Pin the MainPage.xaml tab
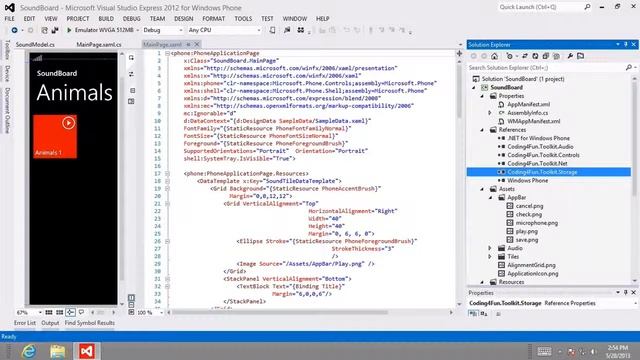The height and width of the screenshot is (360, 640). pos(188,44)
